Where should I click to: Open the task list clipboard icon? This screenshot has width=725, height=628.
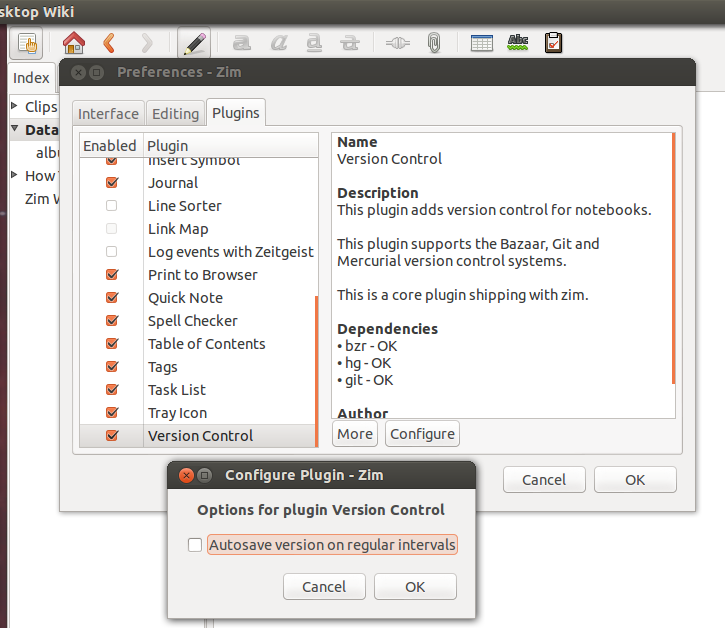pyautogui.click(x=553, y=43)
